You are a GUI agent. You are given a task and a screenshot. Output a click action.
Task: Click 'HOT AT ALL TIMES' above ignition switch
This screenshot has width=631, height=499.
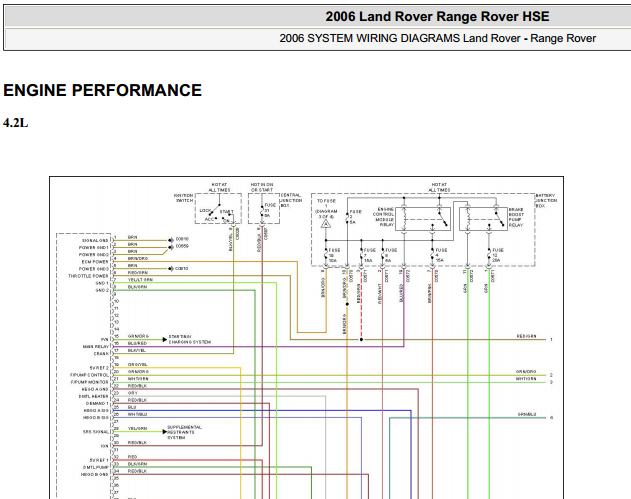click(219, 187)
